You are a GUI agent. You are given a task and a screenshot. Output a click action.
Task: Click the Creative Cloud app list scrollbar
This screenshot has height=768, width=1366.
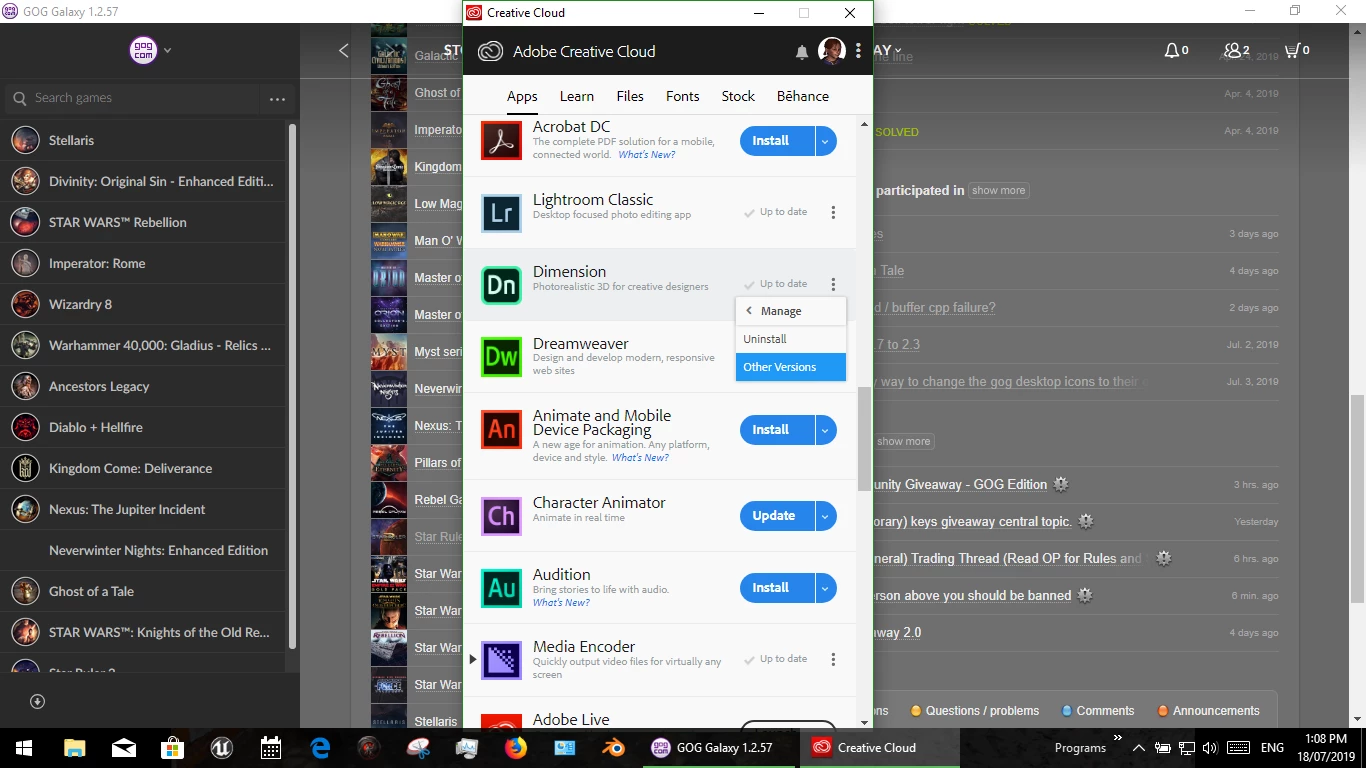click(x=864, y=440)
